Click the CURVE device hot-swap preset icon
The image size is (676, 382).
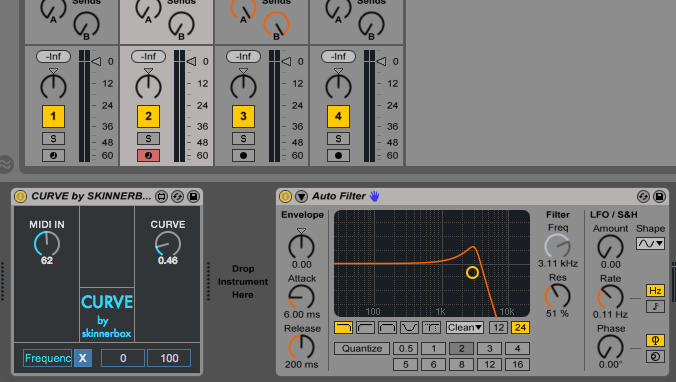178,197
